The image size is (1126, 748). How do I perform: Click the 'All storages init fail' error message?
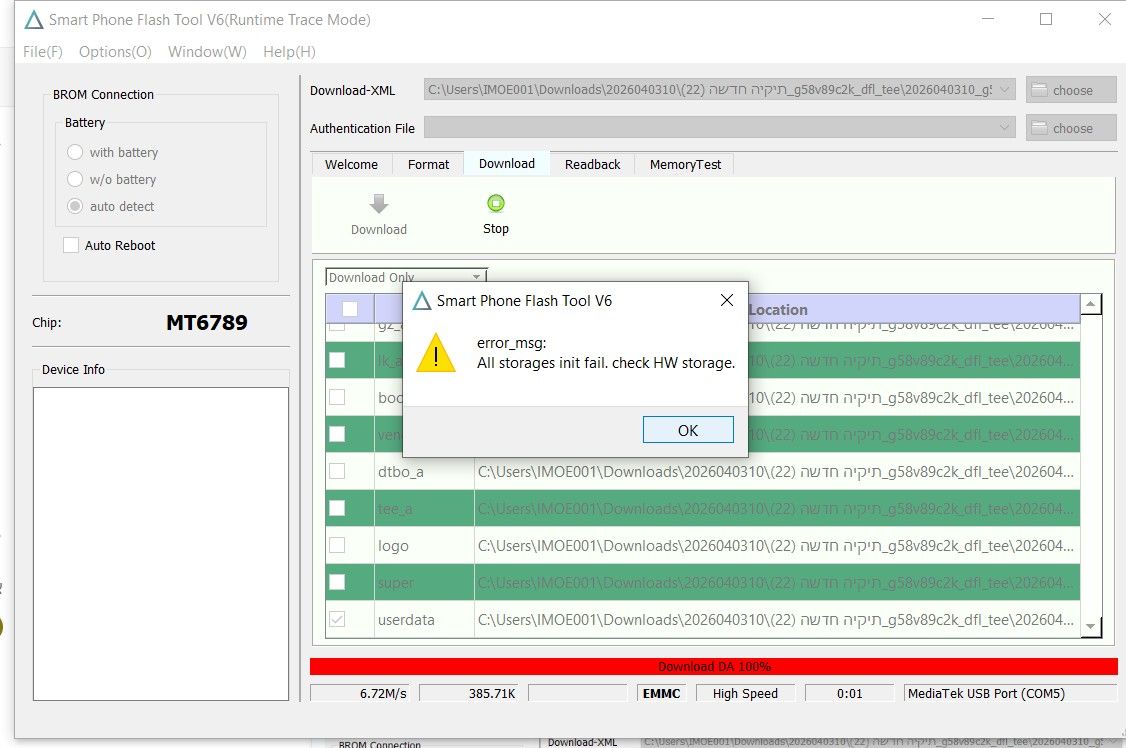pyautogui.click(x=606, y=363)
